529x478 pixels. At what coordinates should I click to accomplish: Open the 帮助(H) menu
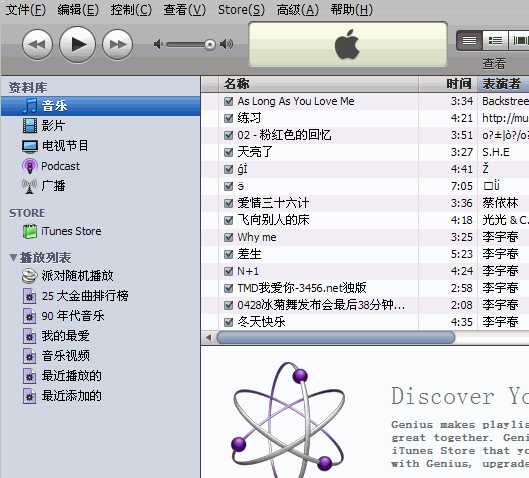(x=352, y=9)
